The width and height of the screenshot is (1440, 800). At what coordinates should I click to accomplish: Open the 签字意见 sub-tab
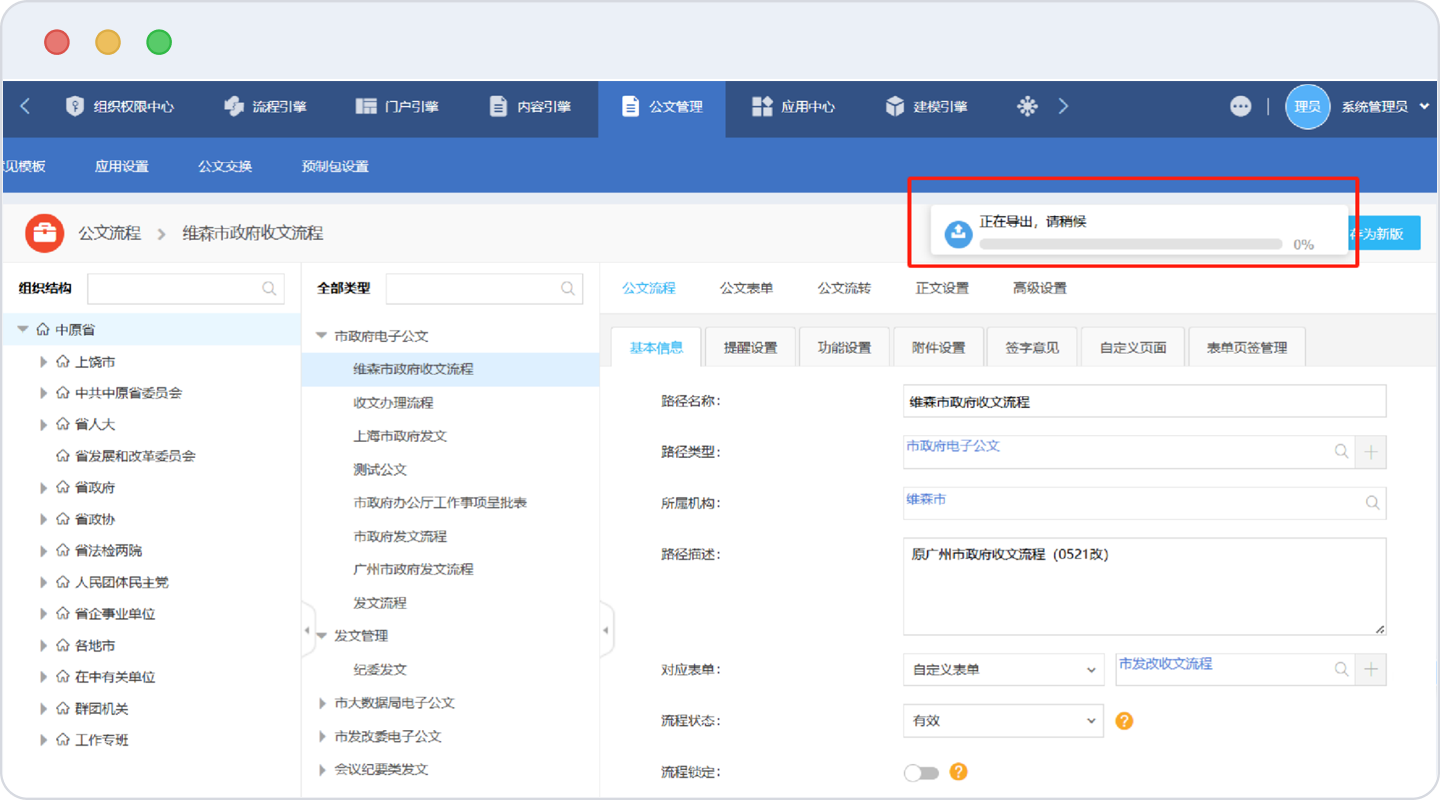point(1032,347)
